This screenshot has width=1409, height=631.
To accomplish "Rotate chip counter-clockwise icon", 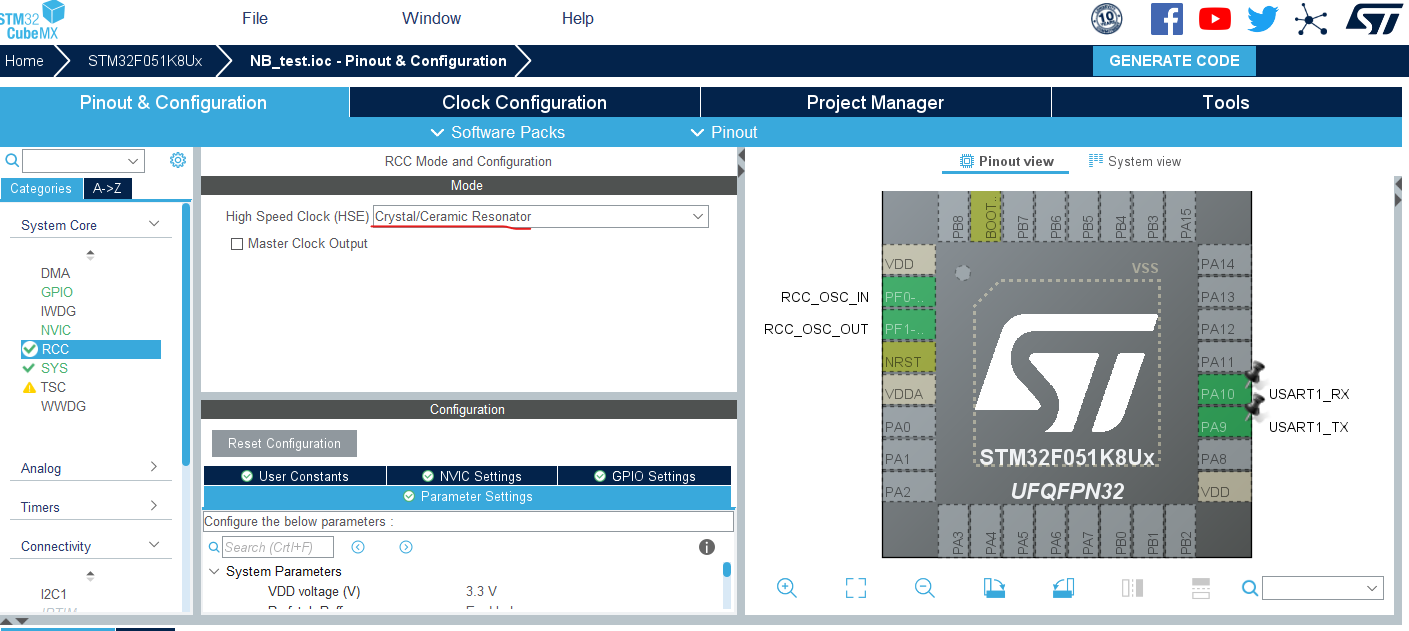I will tap(1063, 588).
